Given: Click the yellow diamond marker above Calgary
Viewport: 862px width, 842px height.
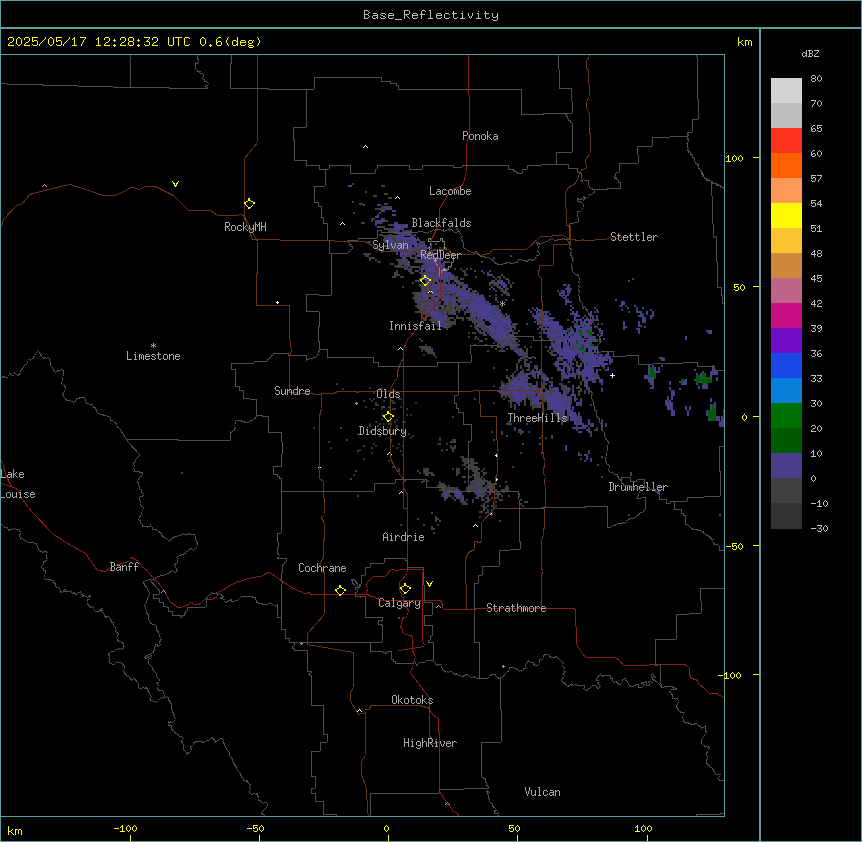Looking at the screenshot, I should [405, 589].
